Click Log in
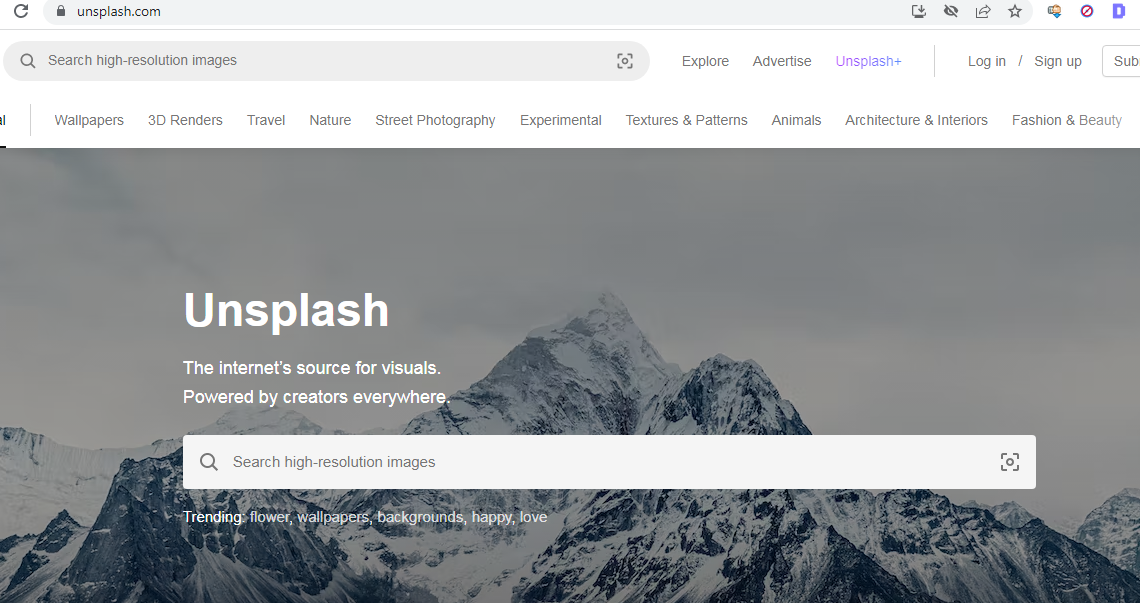This screenshot has width=1140, height=603. click(987, 61)
